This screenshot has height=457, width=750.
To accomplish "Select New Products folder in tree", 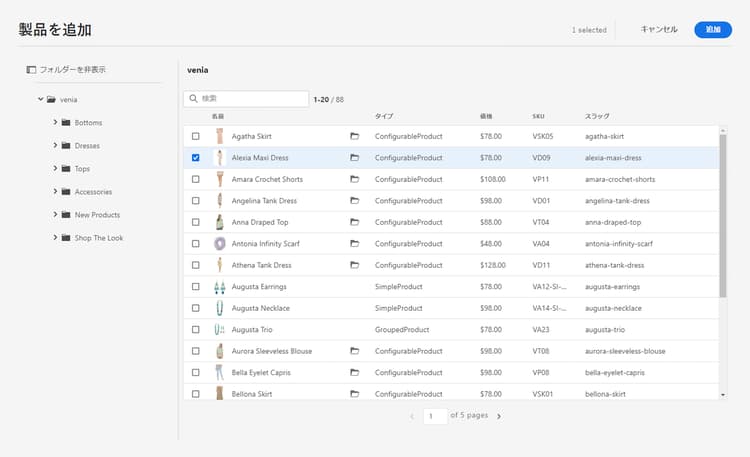I will [x=97, y=215].
